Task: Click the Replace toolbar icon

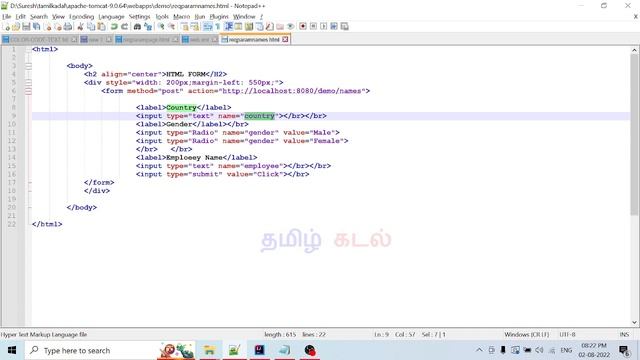Action: (x=148, y=27)
